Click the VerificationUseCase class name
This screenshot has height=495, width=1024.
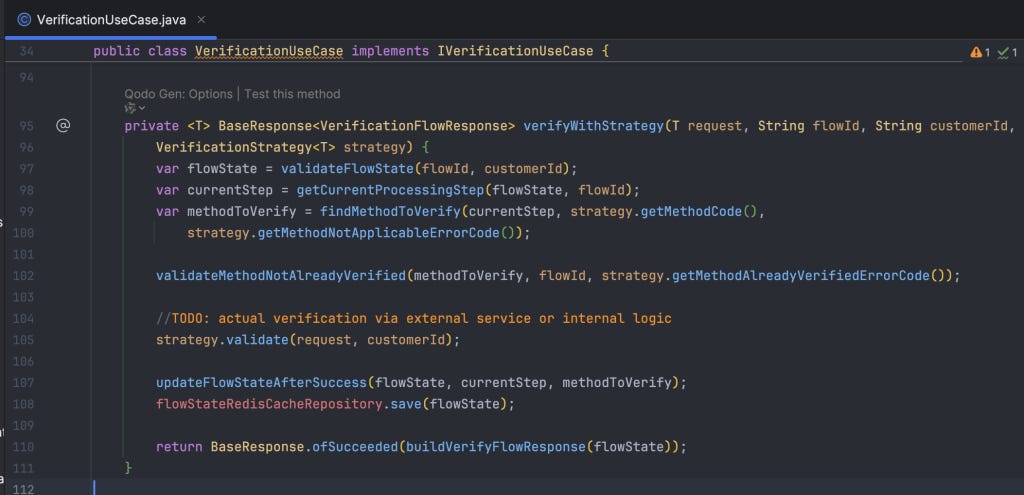[268, 51]
